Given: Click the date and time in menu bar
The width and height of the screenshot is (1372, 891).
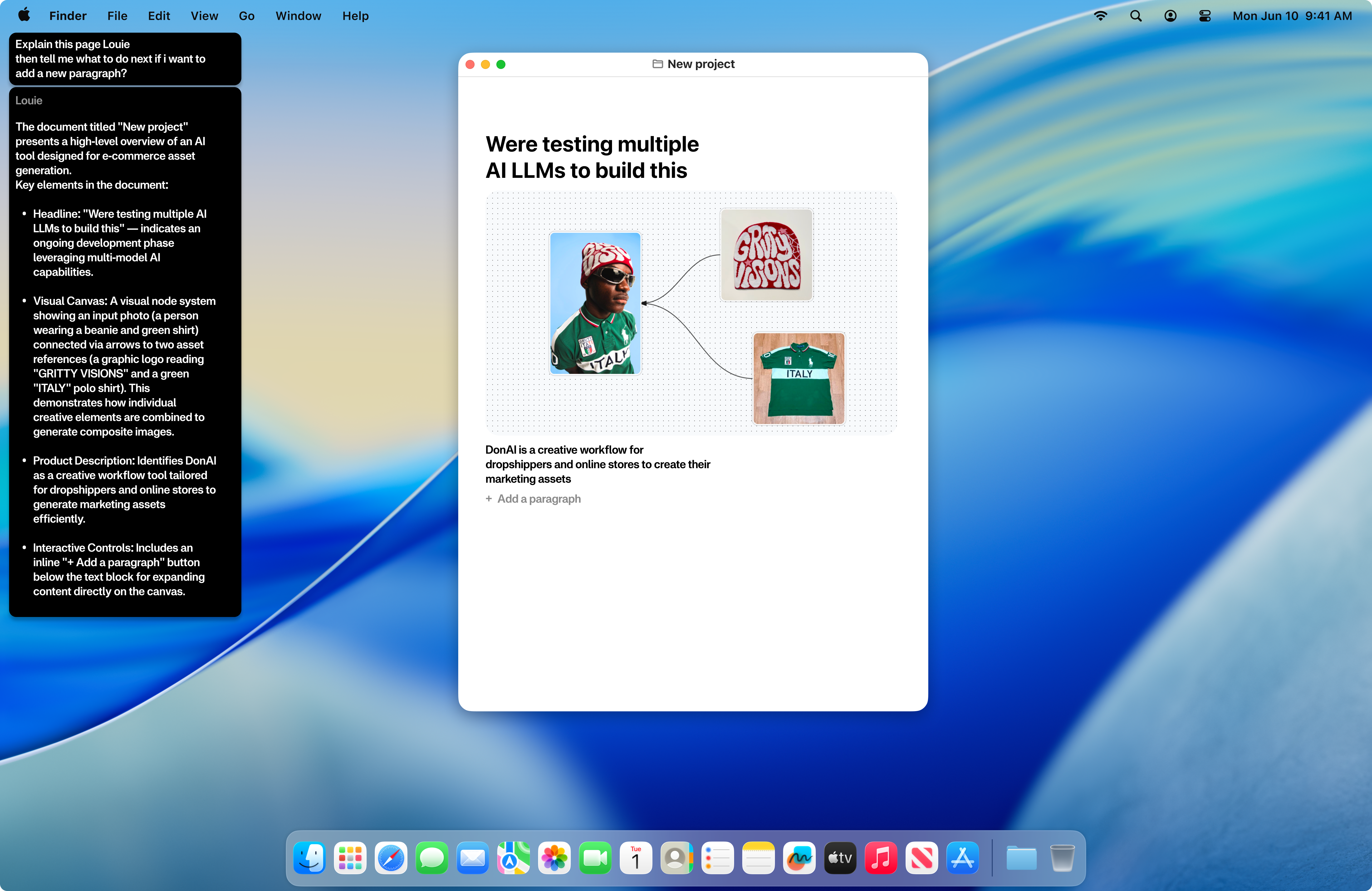Looking at the screenshot, I should [x=1292, y=16].
